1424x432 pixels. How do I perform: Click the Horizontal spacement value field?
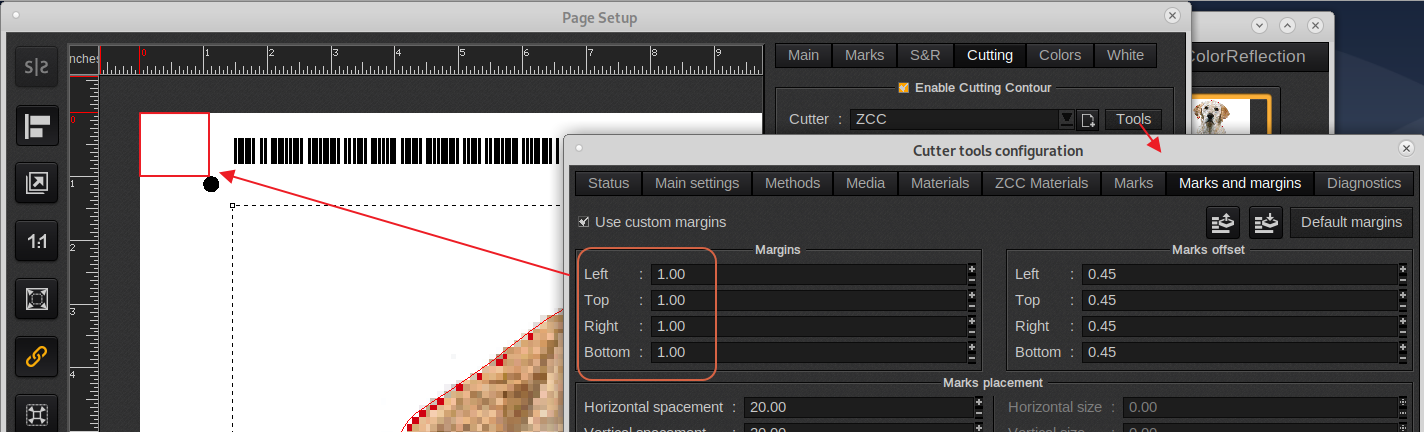[x=858, y=407]
